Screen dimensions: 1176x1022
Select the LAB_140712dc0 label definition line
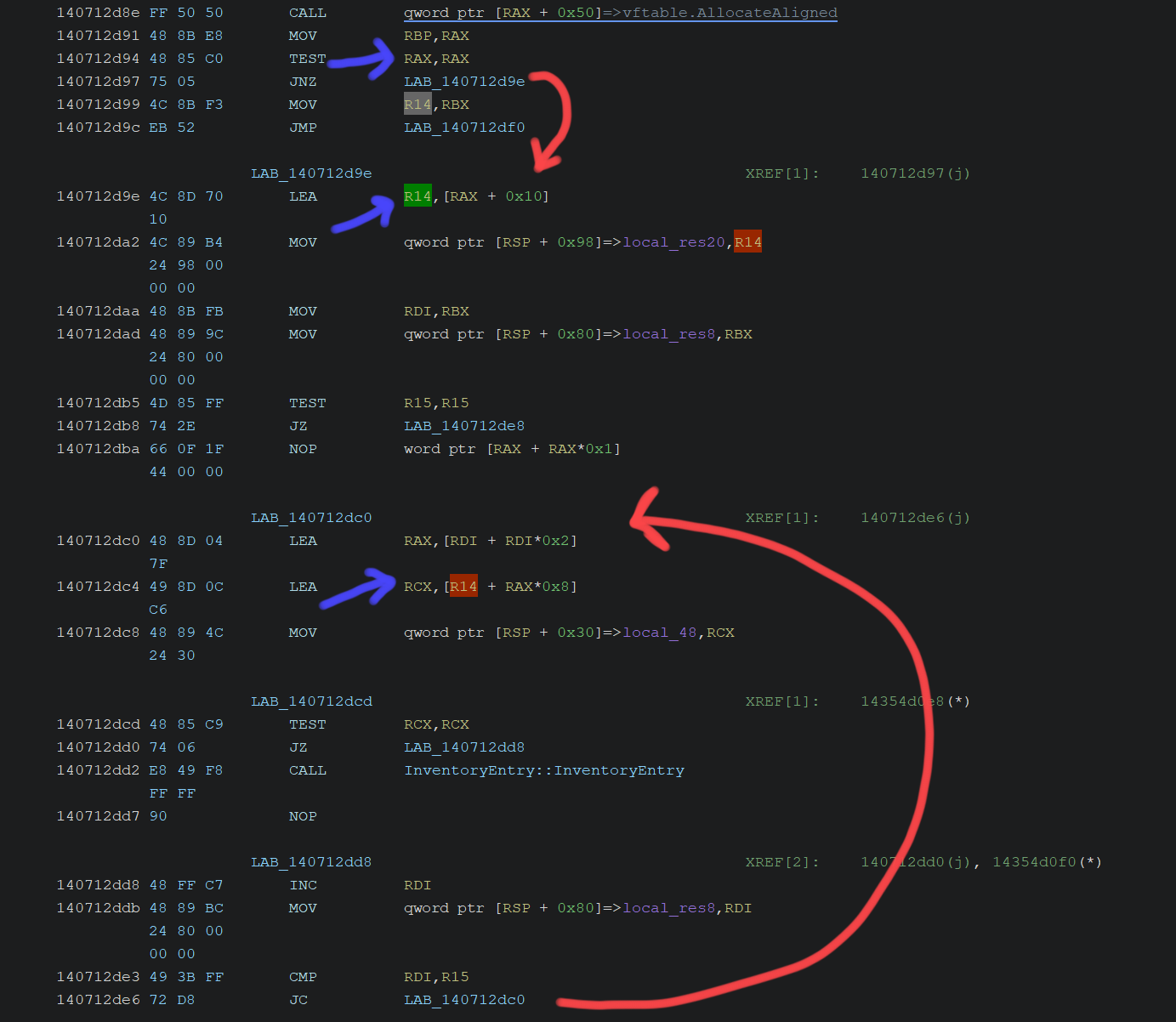point(311,518)
